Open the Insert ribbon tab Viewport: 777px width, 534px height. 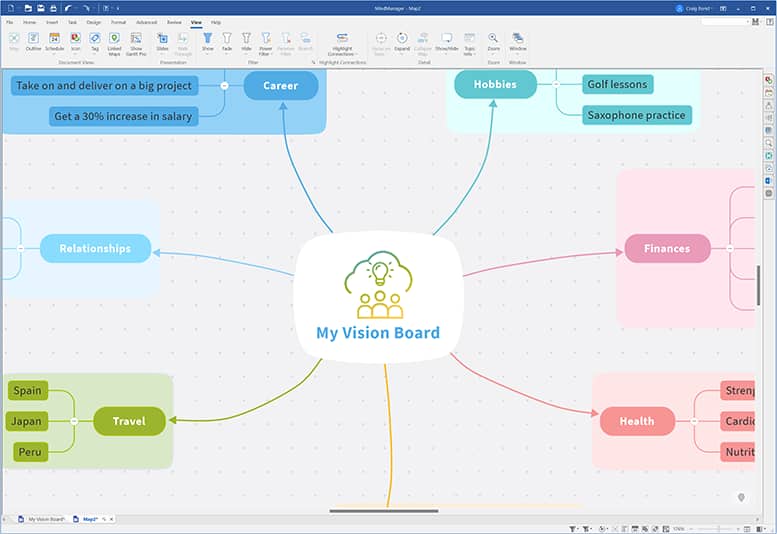[52, 21]
